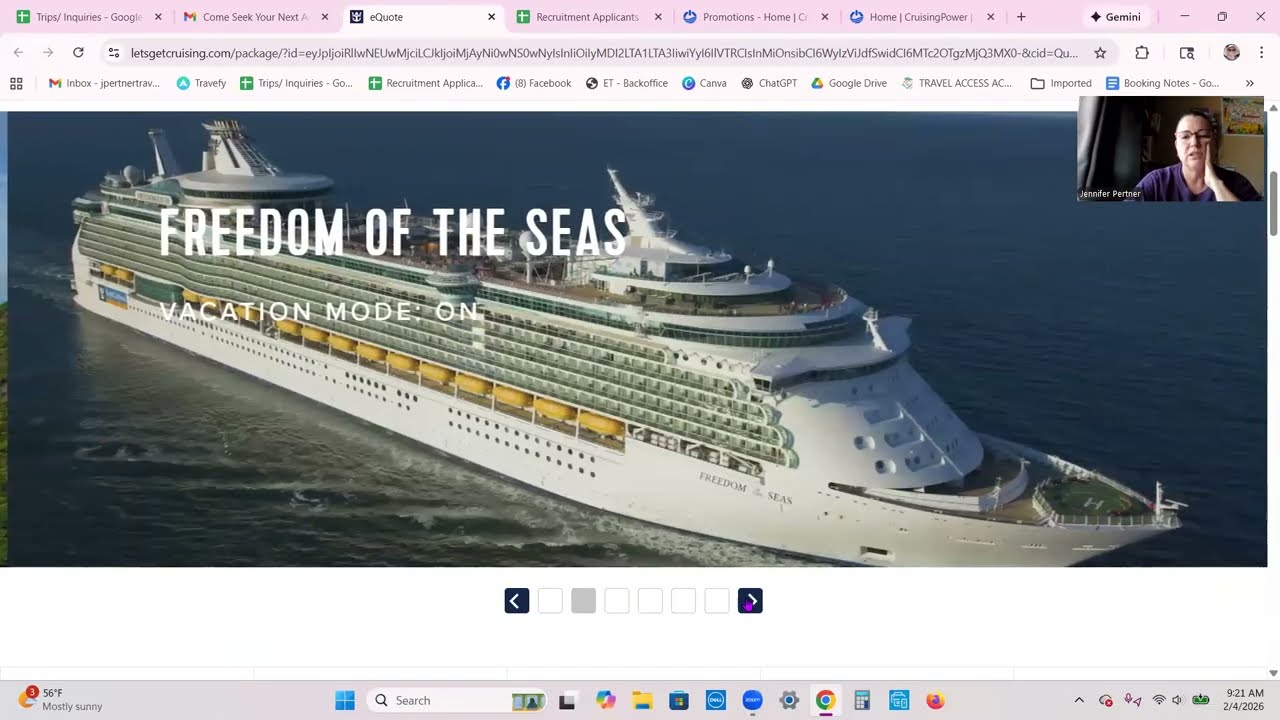Open the Chrome apps grid shortcut
The width and height of the screenshot is (1280, 720).
point(16,83)
